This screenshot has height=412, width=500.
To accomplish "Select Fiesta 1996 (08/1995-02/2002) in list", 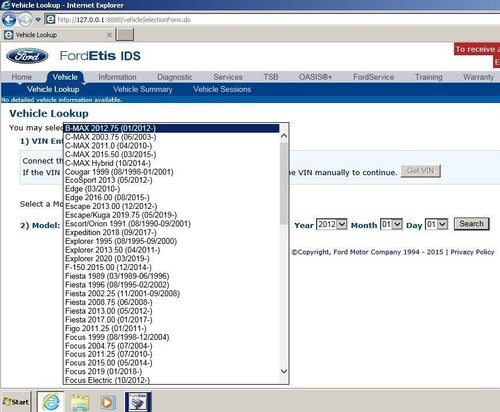I will 172,285.
